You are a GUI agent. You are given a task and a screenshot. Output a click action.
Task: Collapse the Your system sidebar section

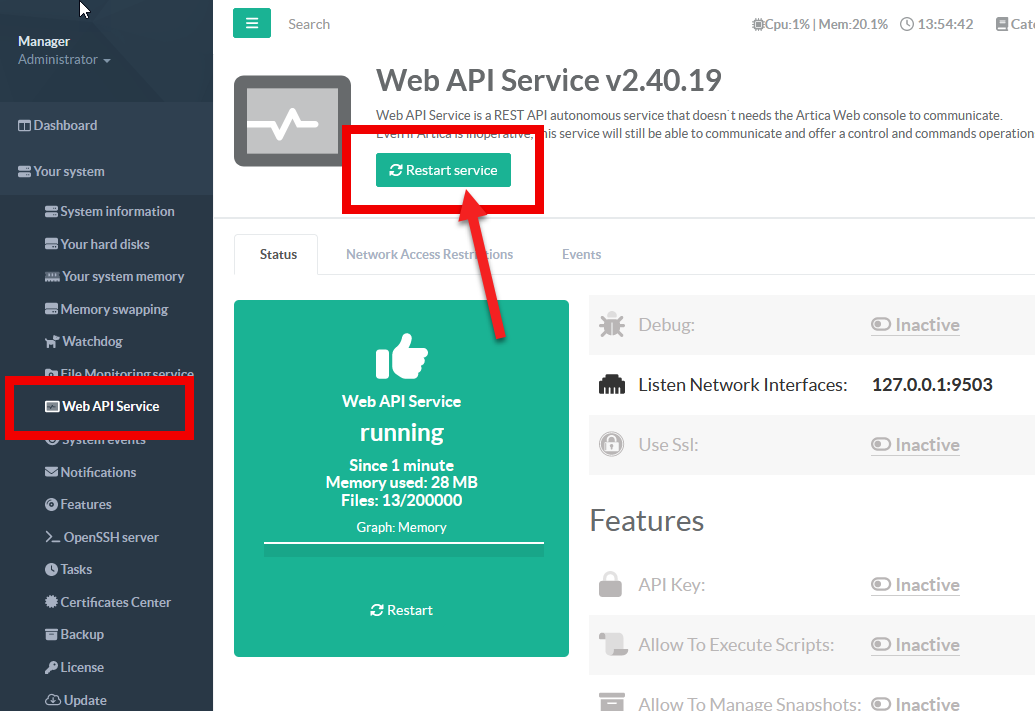coord(68,172)
